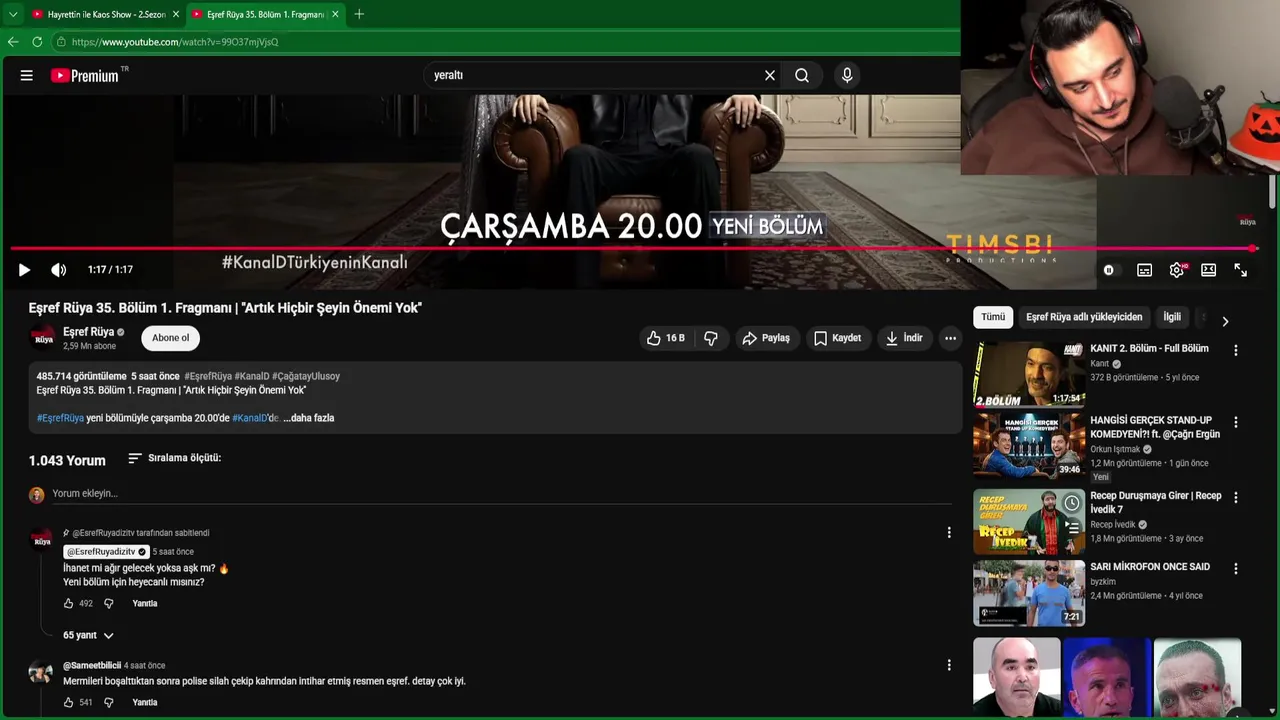Seek on the red video progress bar
Viewport: 1280px width, 720px height.
click(634, 248)
